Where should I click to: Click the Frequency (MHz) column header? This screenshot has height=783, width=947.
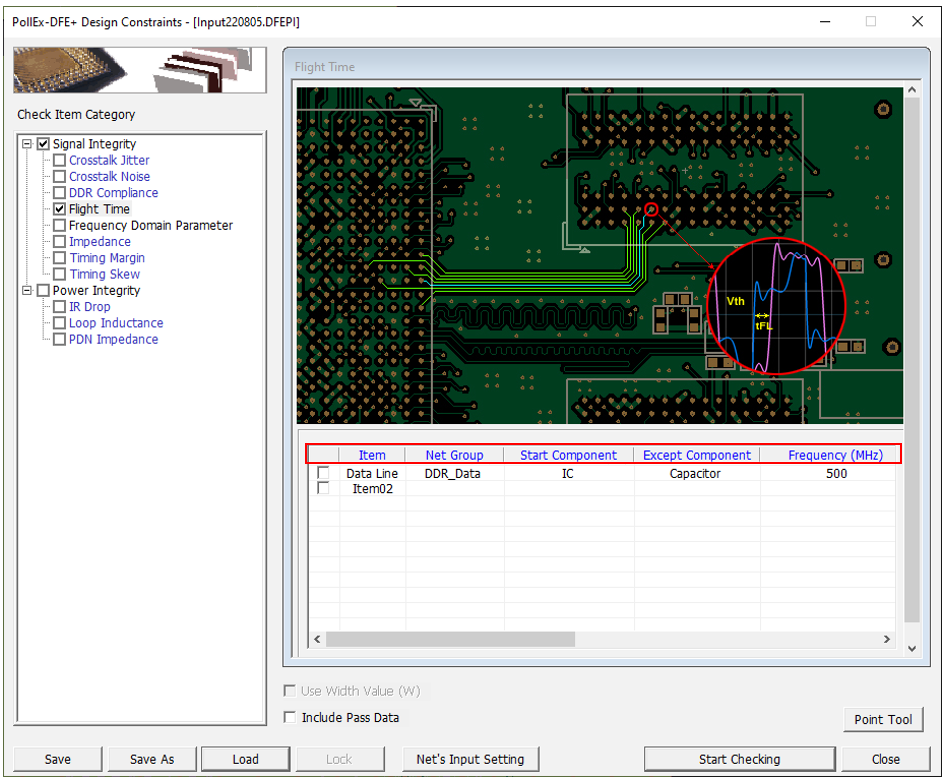coord(835,455)
